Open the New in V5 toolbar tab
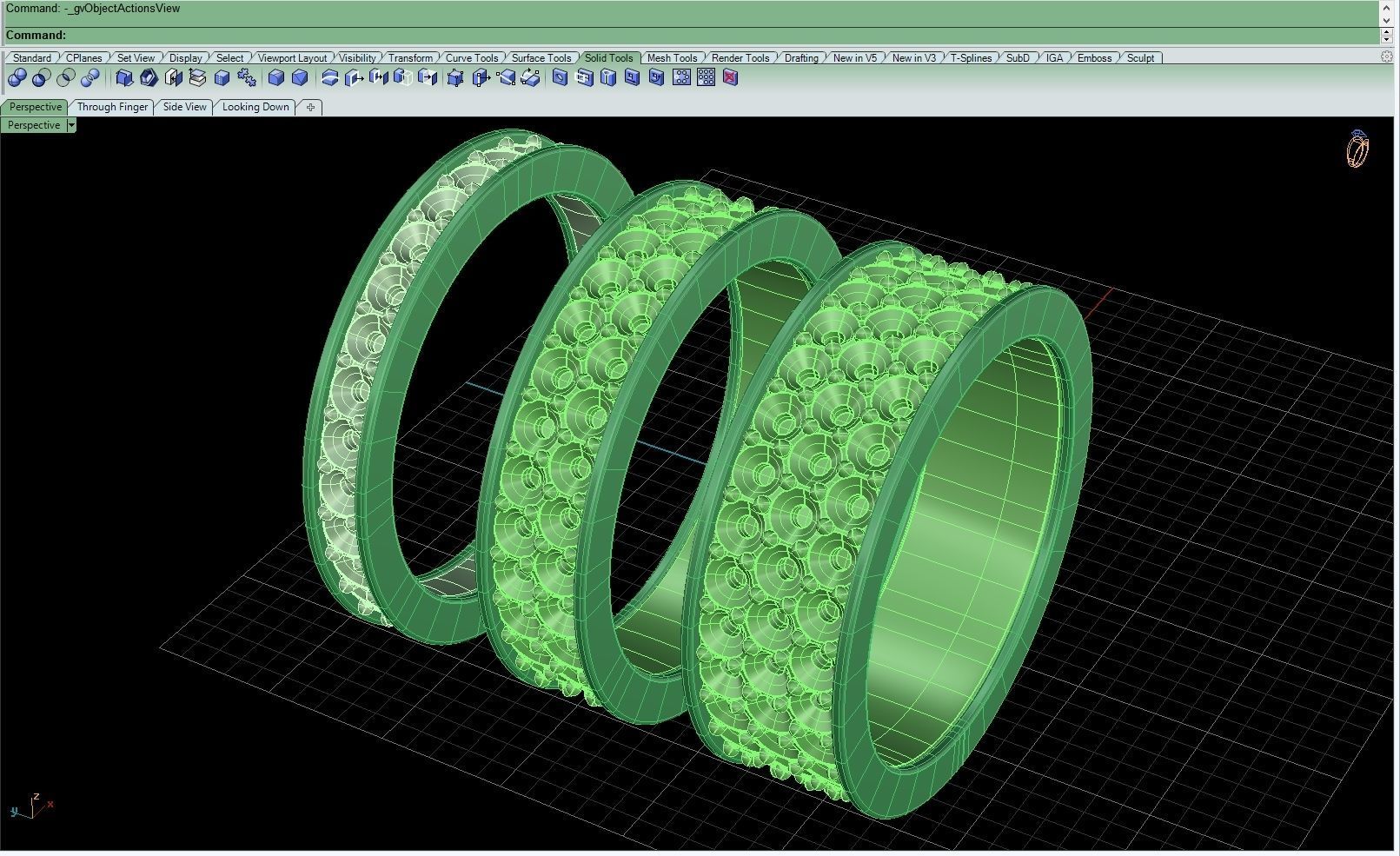 855,58
